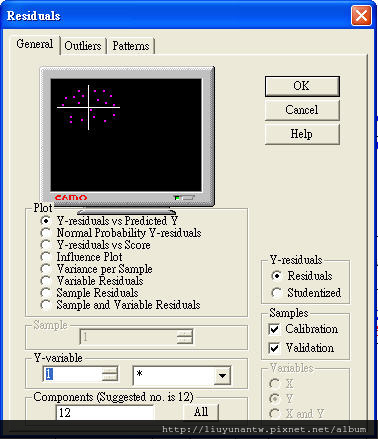
Task: Select plain Residuals for Y-residuals
Action: (x=276, y=276)
